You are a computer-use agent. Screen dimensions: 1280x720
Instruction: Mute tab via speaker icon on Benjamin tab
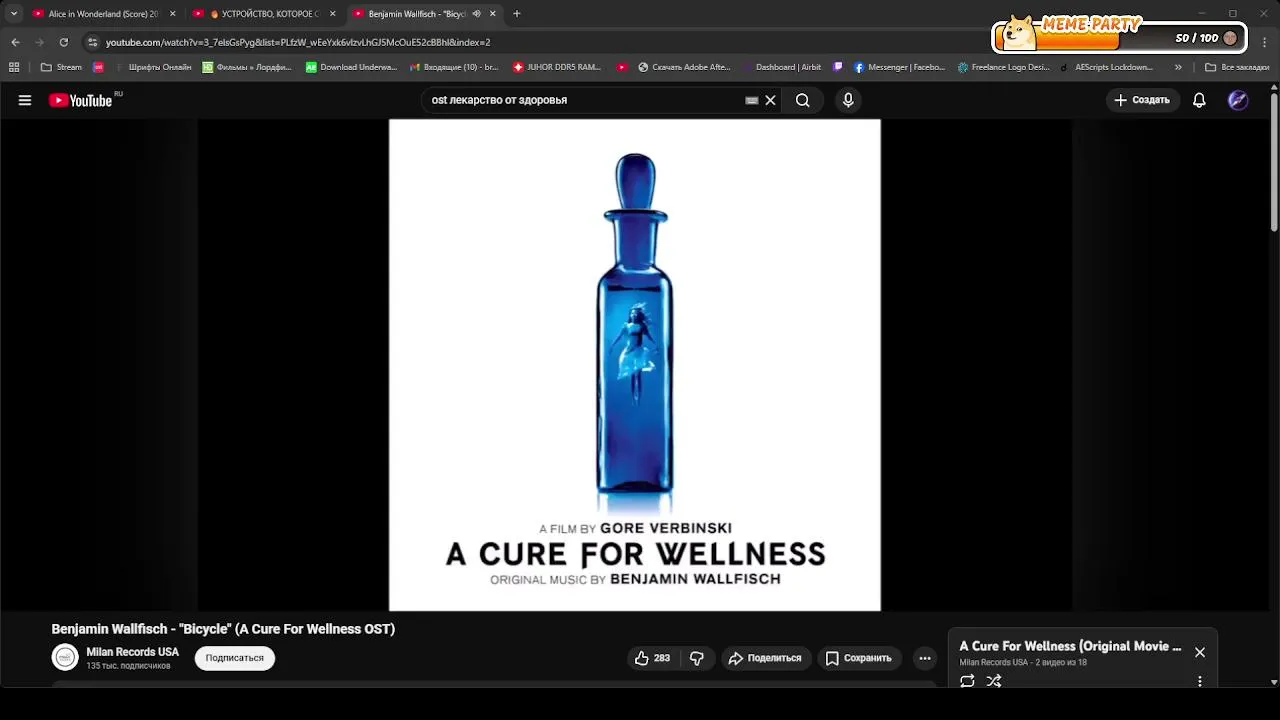coord(476,14)
